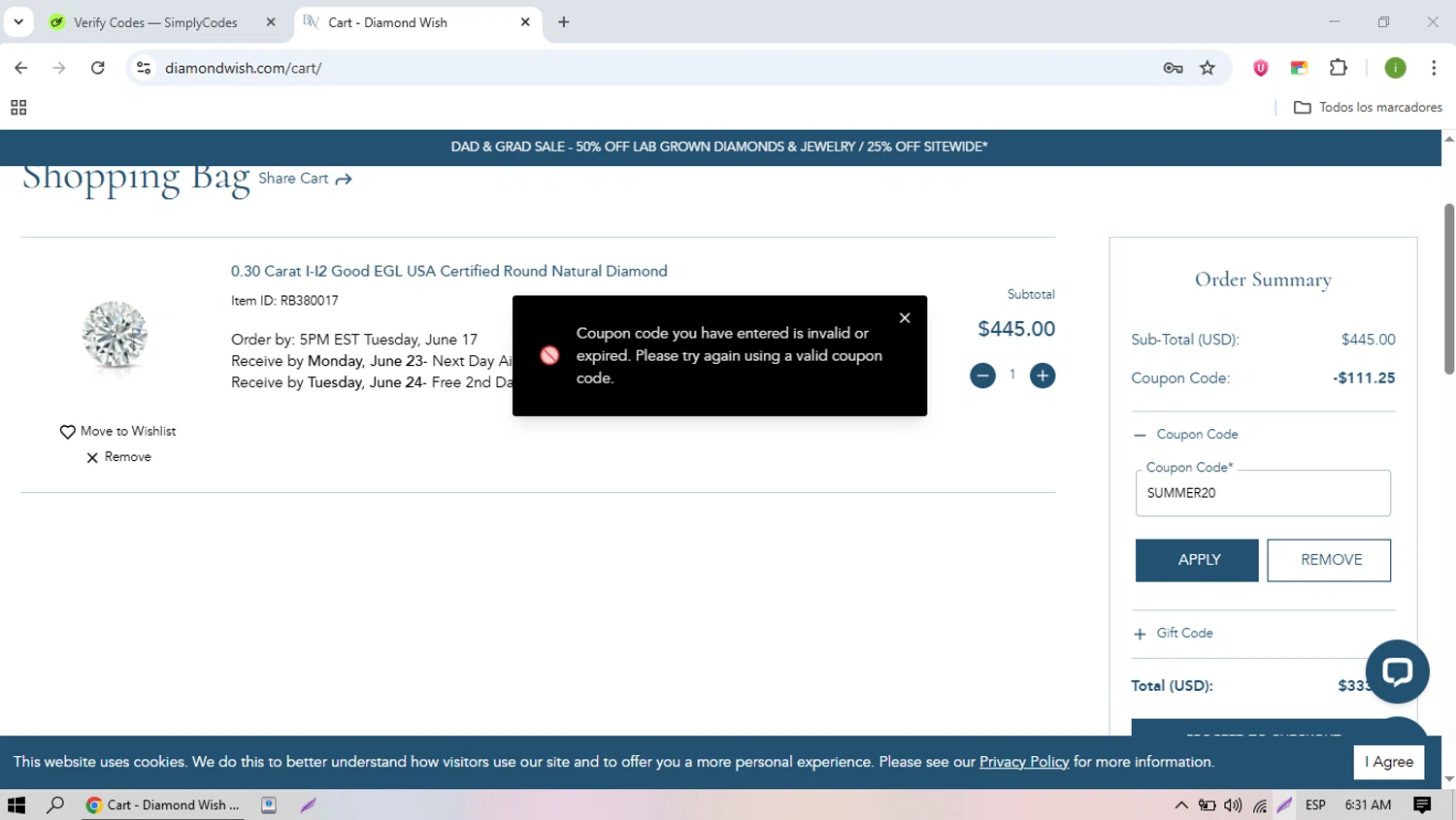Open the colorful extension icon beside the shield
Viewport: 1456px width, 820px height.
[x=1299, y=68]
